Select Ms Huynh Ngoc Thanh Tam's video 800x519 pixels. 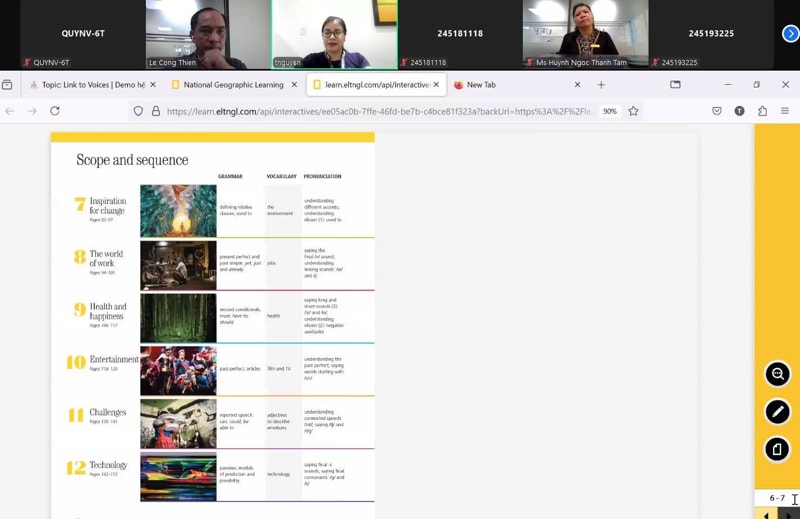[585, 34]
